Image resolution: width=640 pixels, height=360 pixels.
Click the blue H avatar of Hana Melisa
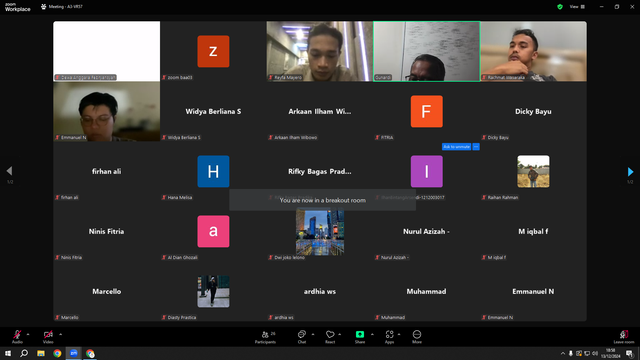point(213,171)
